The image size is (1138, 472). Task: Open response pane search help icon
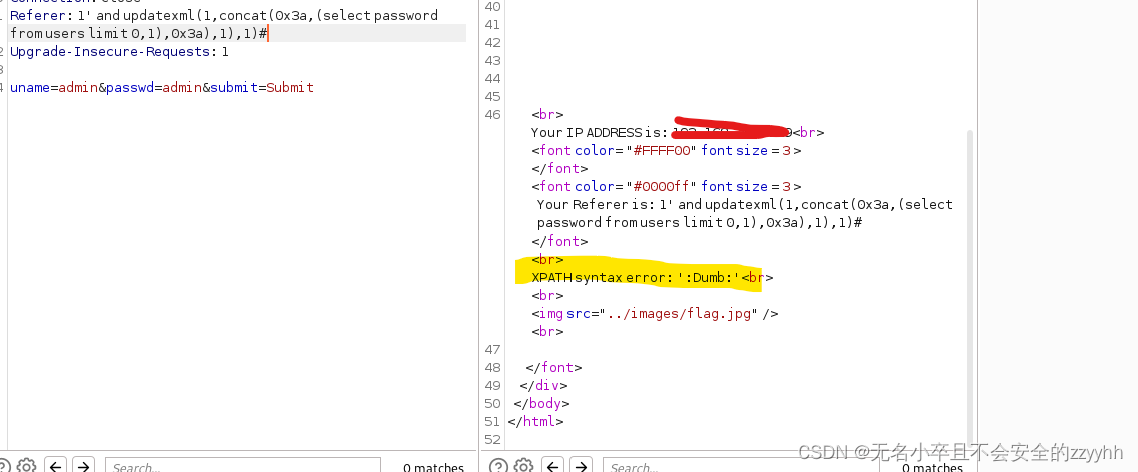(496, 465)
